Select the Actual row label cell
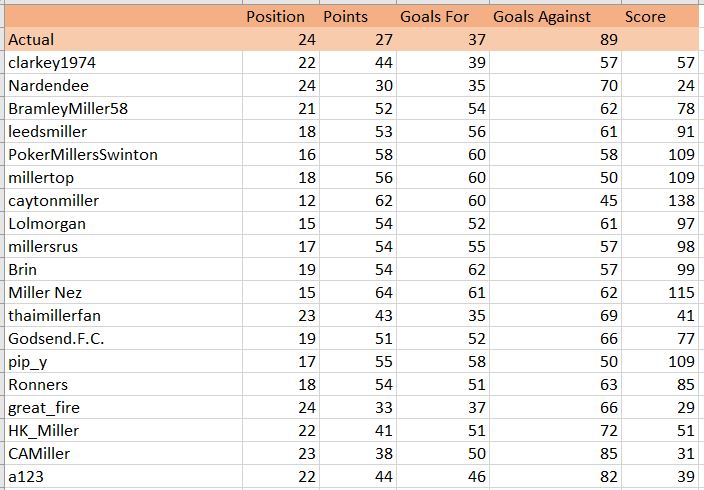The height and width of the screenshot is (490, 704). pyautogui.click(x=123, y=40)
